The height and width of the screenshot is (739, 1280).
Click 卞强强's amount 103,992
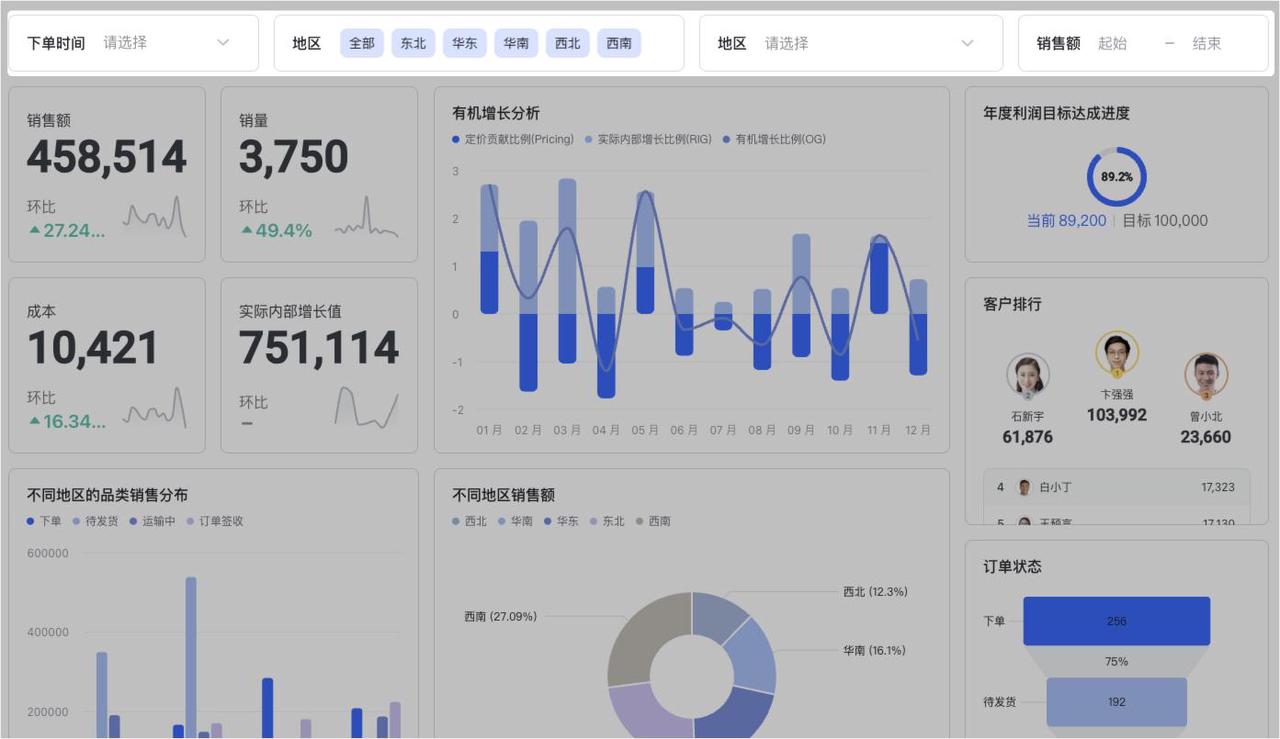pyautogui.click(x=1117, y=415)
